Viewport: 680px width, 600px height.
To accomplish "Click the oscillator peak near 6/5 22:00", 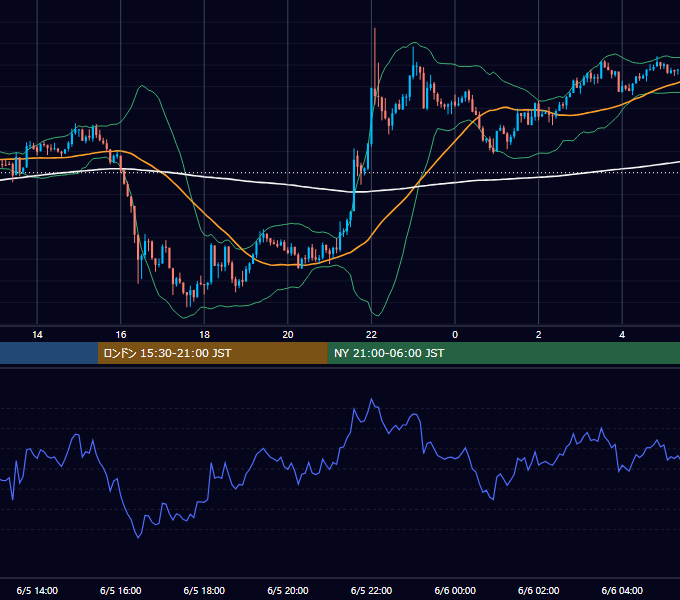I will tap(372, 399).
